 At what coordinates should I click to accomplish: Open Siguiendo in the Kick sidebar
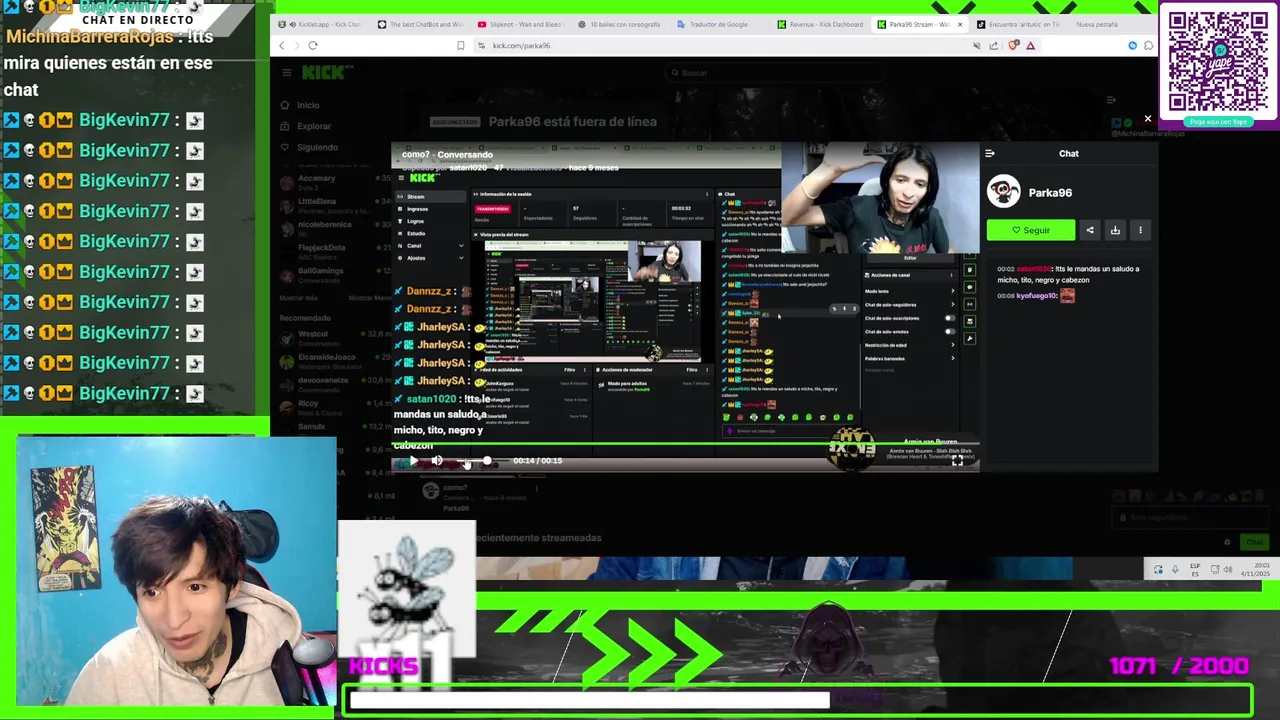317,147
